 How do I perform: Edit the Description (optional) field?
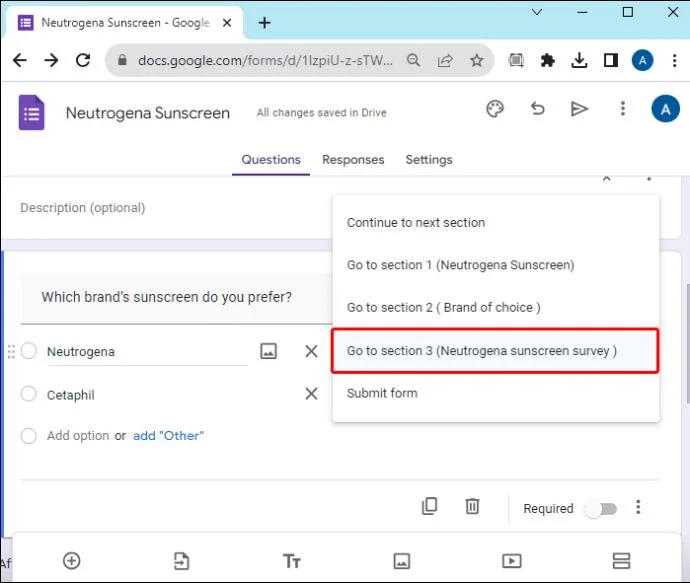click(82, 208)
